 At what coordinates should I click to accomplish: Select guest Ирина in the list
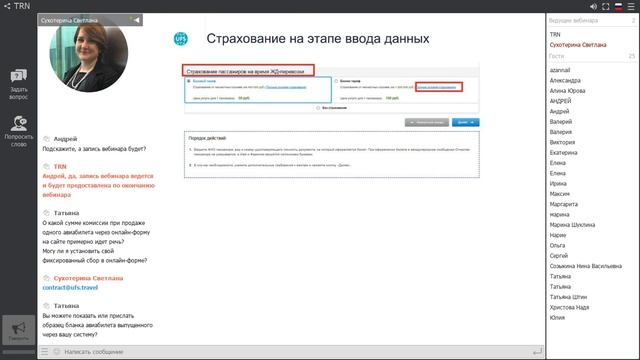click(x=558, y=183)
